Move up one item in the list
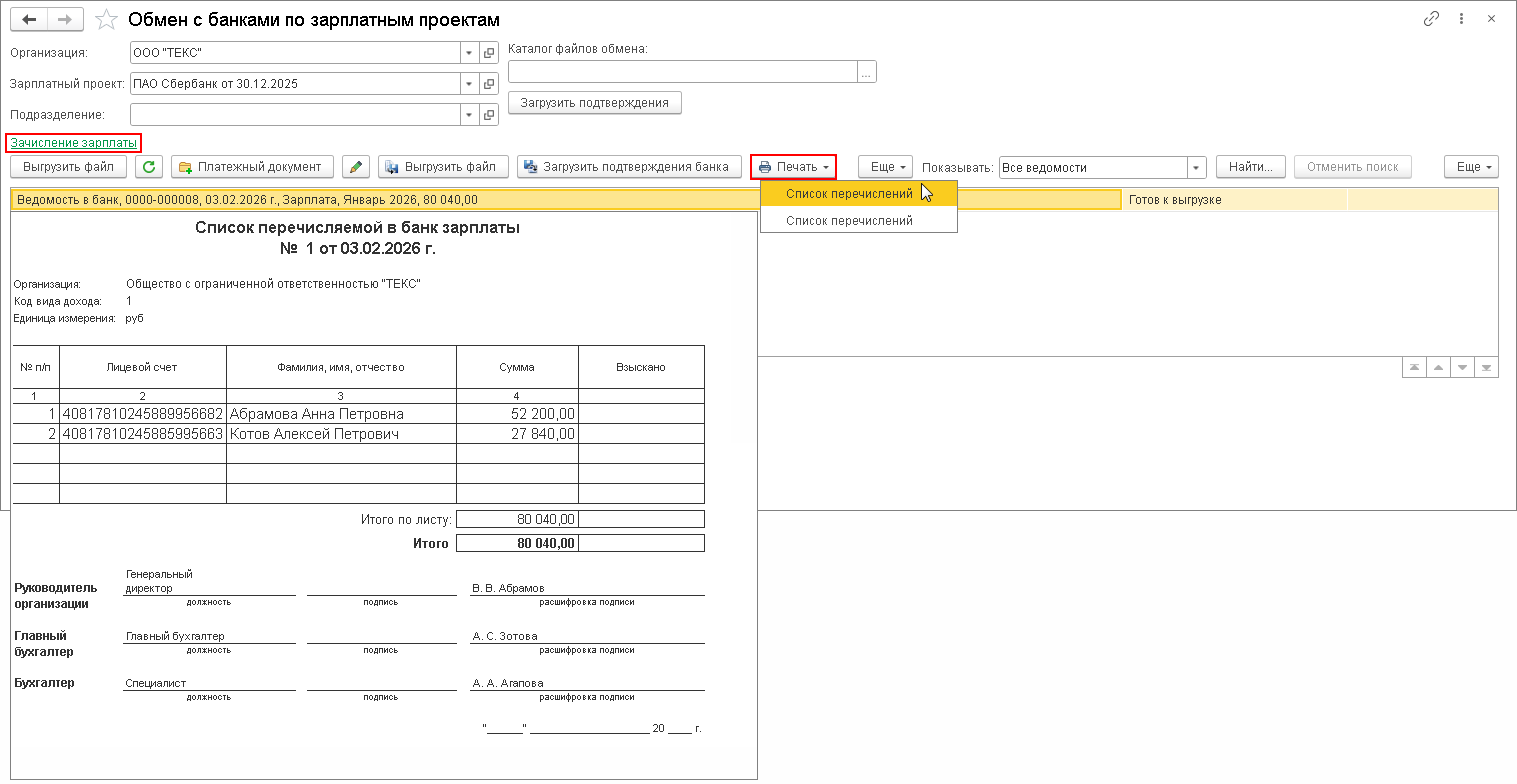This screenshot has height=784, width=1517. tap(1438, 367)
